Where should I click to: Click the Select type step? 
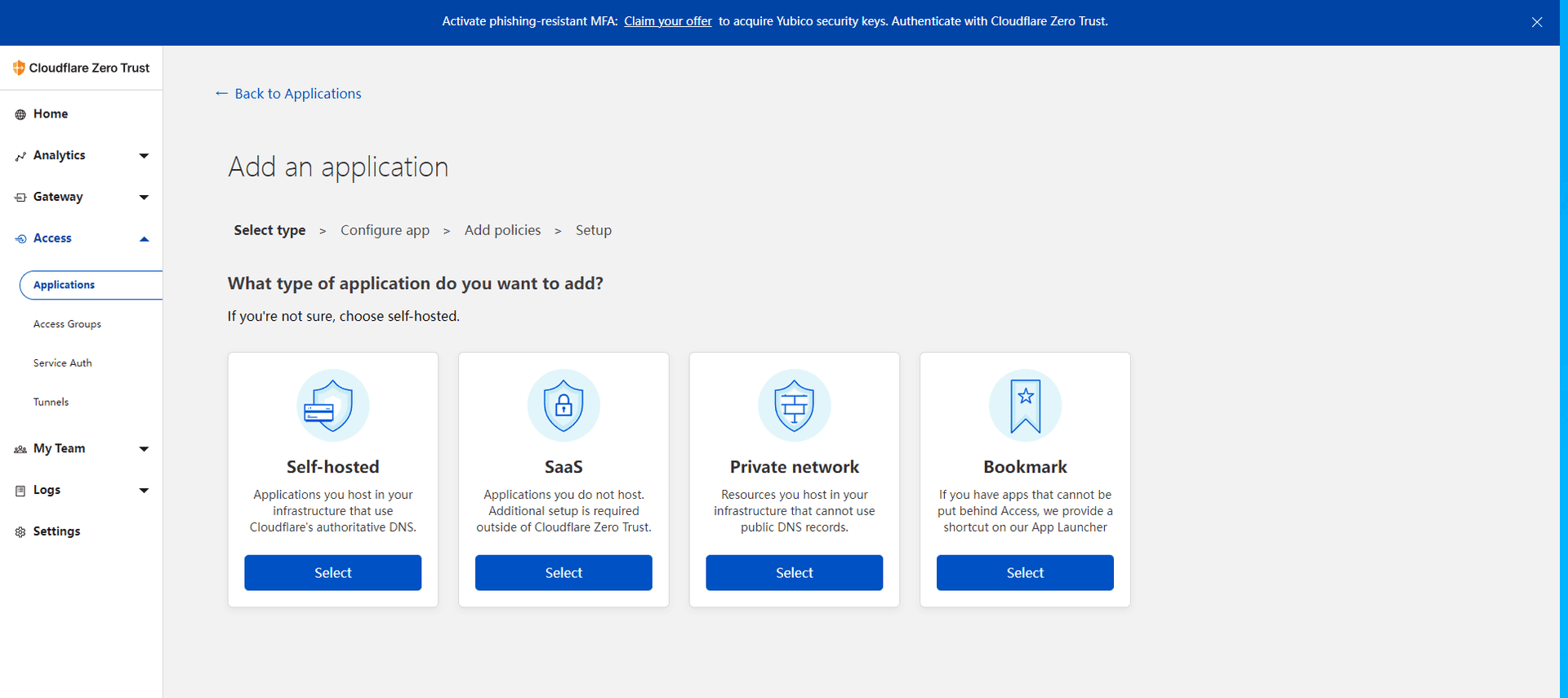269,231
